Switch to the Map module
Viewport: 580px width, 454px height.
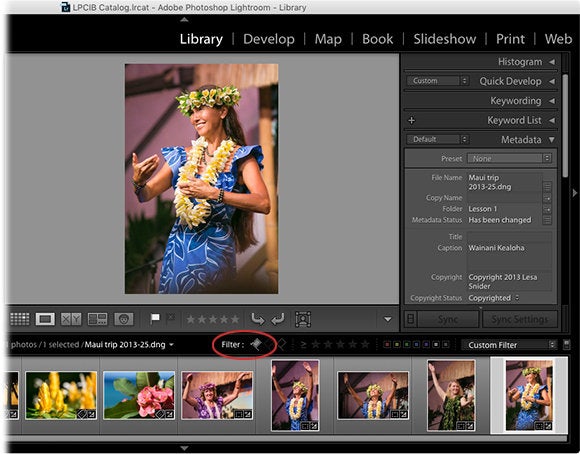[x=328, y=39]
